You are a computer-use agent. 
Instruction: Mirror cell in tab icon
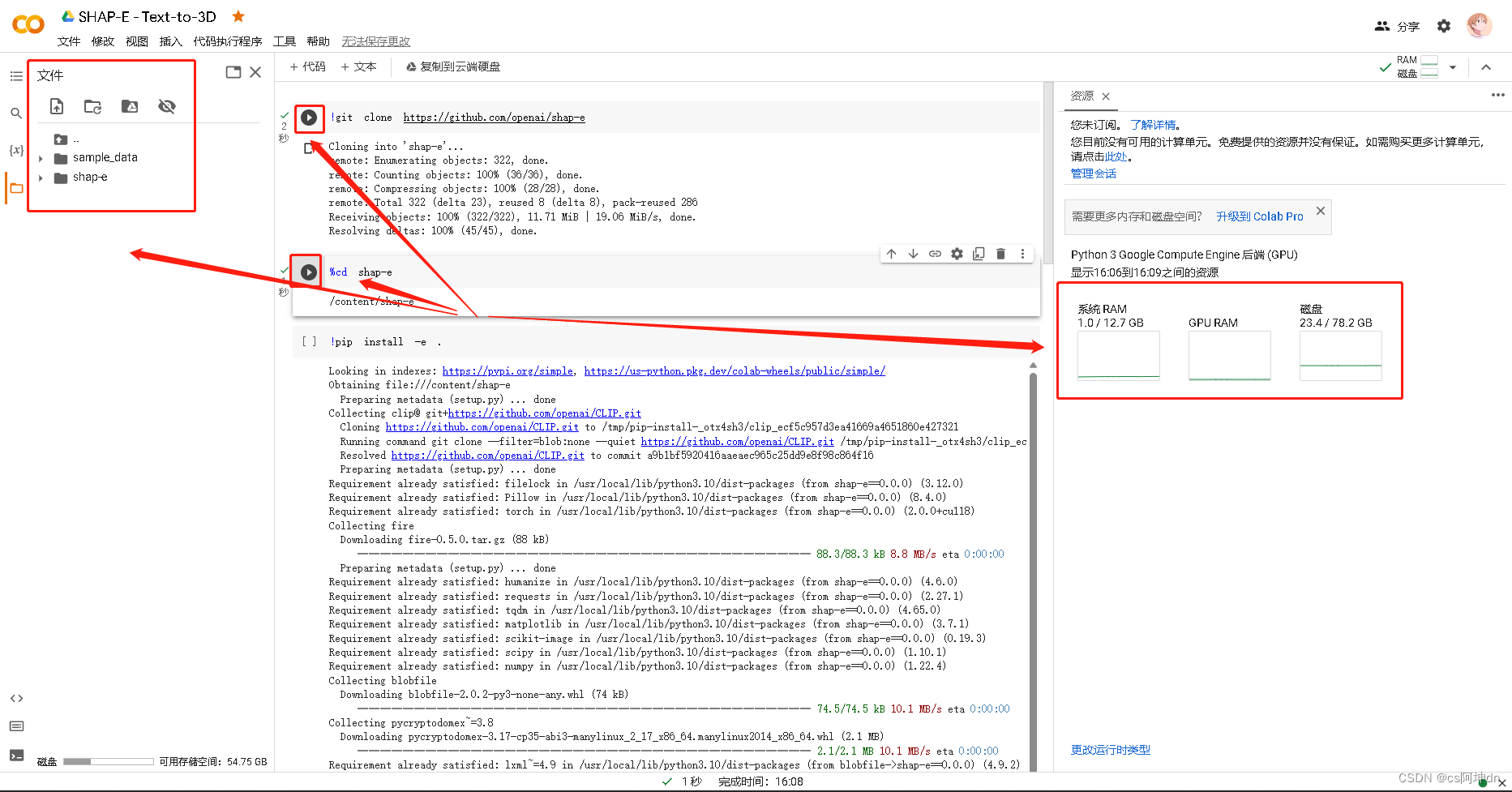coord(979,254)
